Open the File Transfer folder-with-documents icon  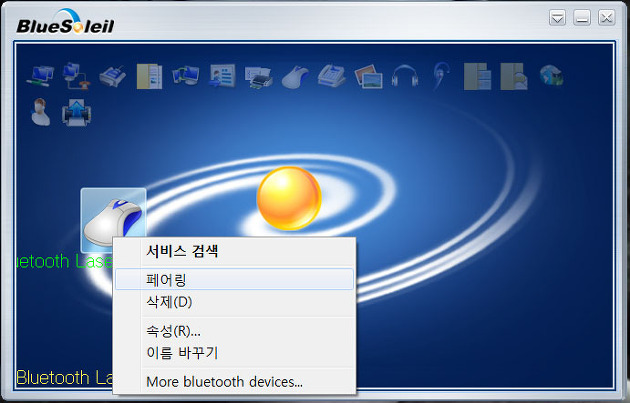(149, 76)
